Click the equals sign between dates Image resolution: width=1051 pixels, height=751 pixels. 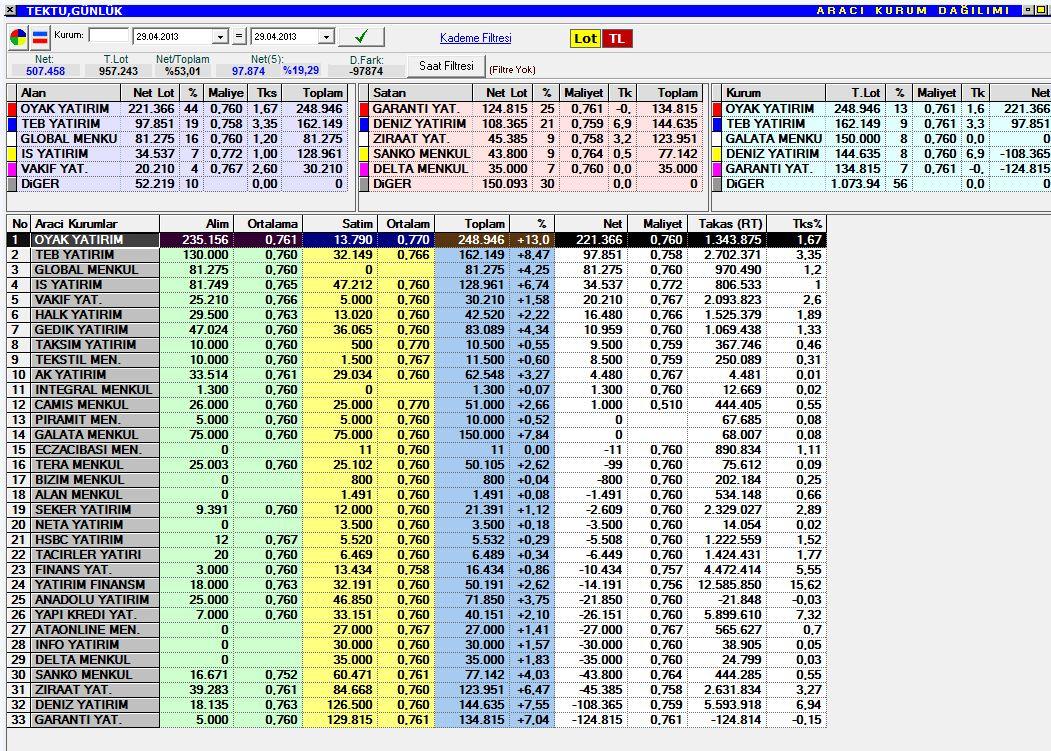[239, 36]
